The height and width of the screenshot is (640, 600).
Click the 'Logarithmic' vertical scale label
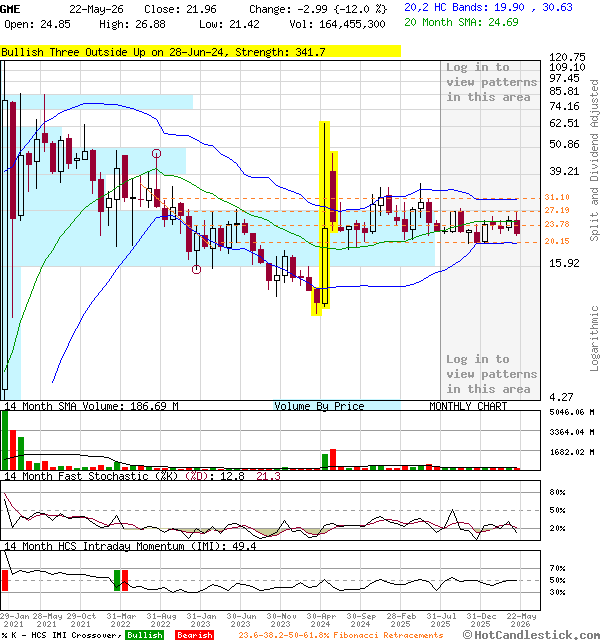coord(594,338)
